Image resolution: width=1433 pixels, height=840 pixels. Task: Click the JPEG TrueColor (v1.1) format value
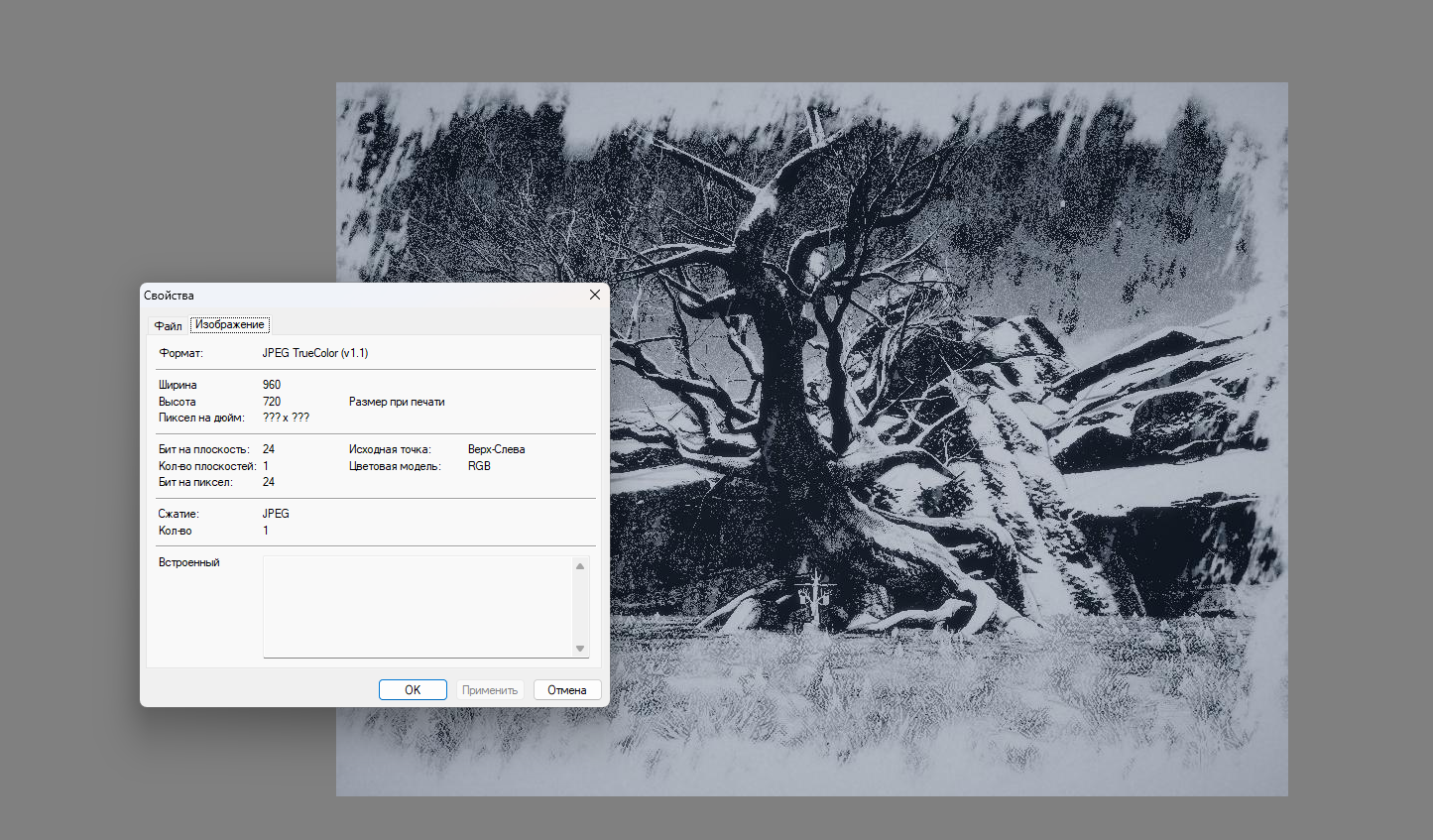point(314,353)
